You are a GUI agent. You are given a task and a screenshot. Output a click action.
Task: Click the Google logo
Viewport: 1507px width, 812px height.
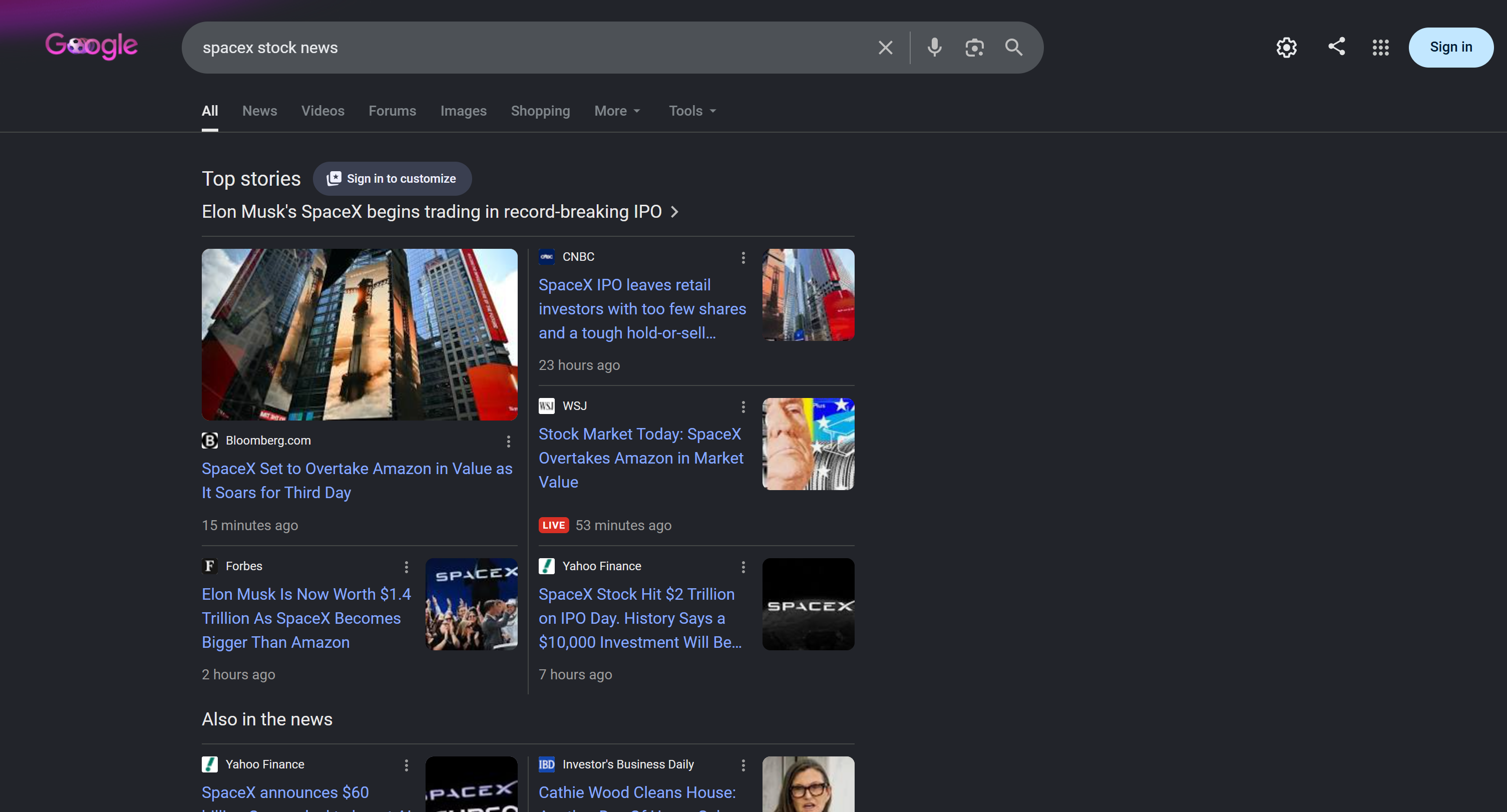[92, 46]
